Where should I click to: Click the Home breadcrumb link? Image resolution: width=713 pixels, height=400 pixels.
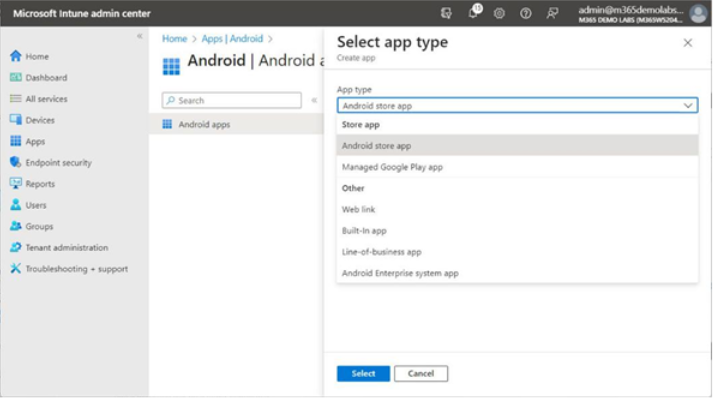point(175,39)
